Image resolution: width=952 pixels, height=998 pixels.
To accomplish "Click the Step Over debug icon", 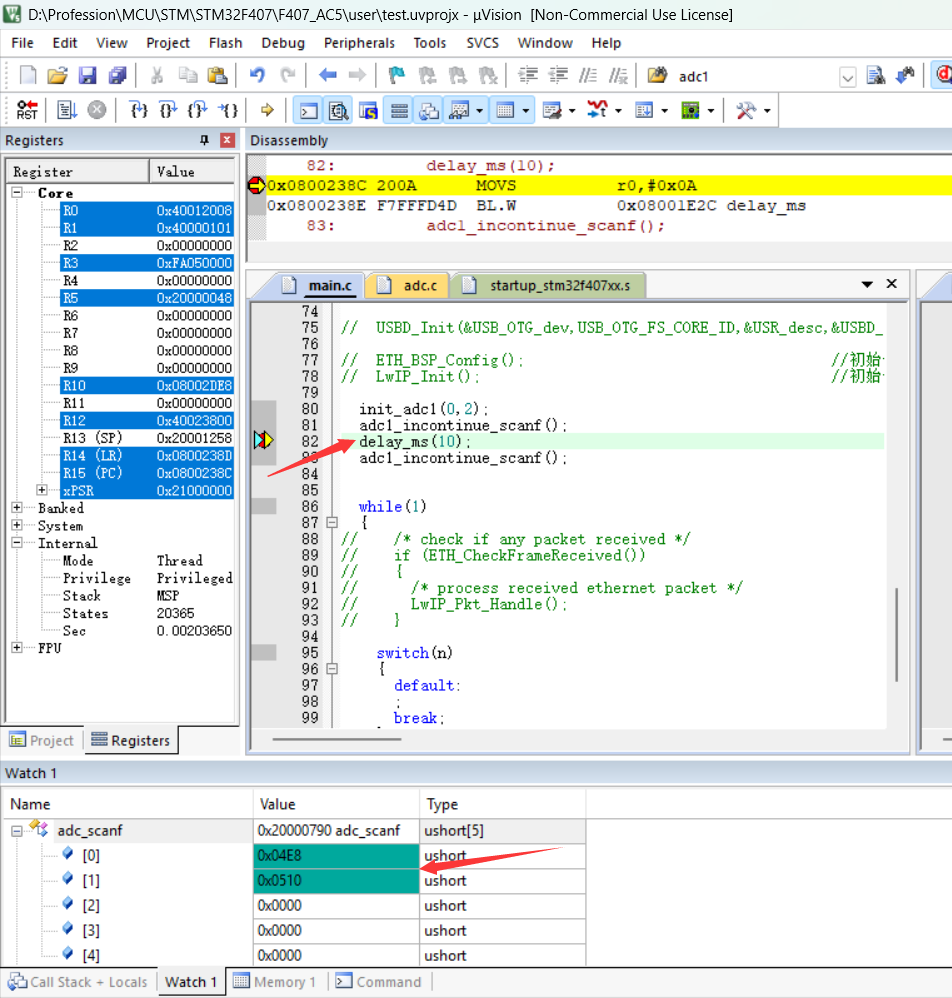I will tap(168, 110).
